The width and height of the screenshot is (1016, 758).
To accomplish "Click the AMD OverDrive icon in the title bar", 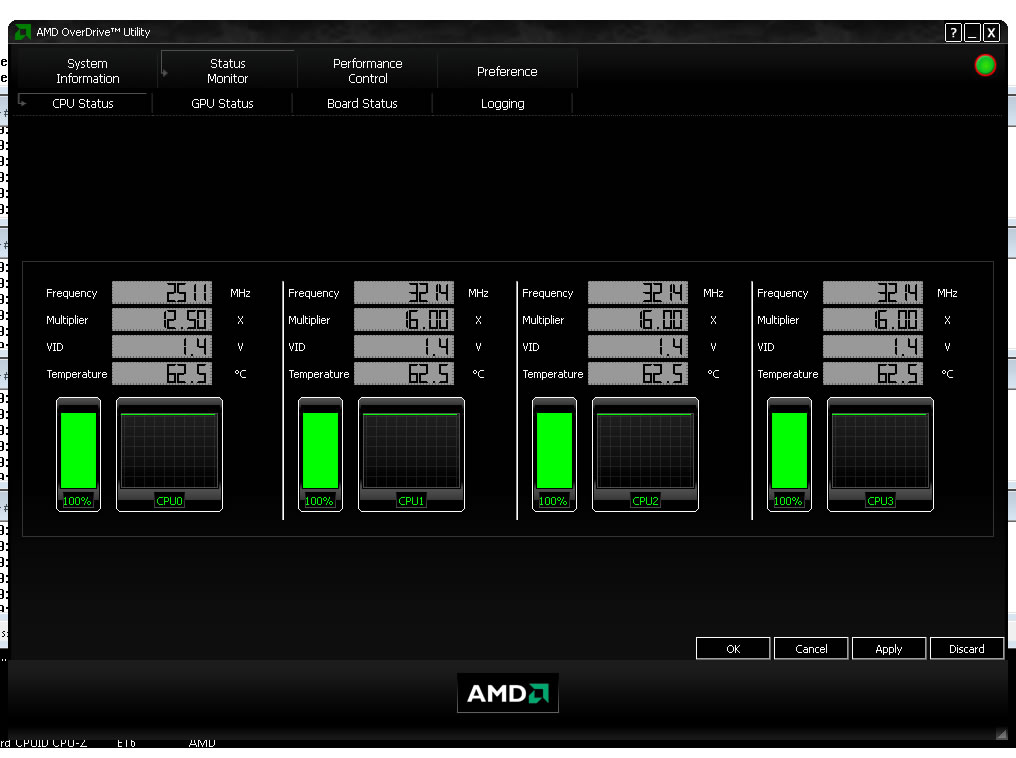I will 22,32.
